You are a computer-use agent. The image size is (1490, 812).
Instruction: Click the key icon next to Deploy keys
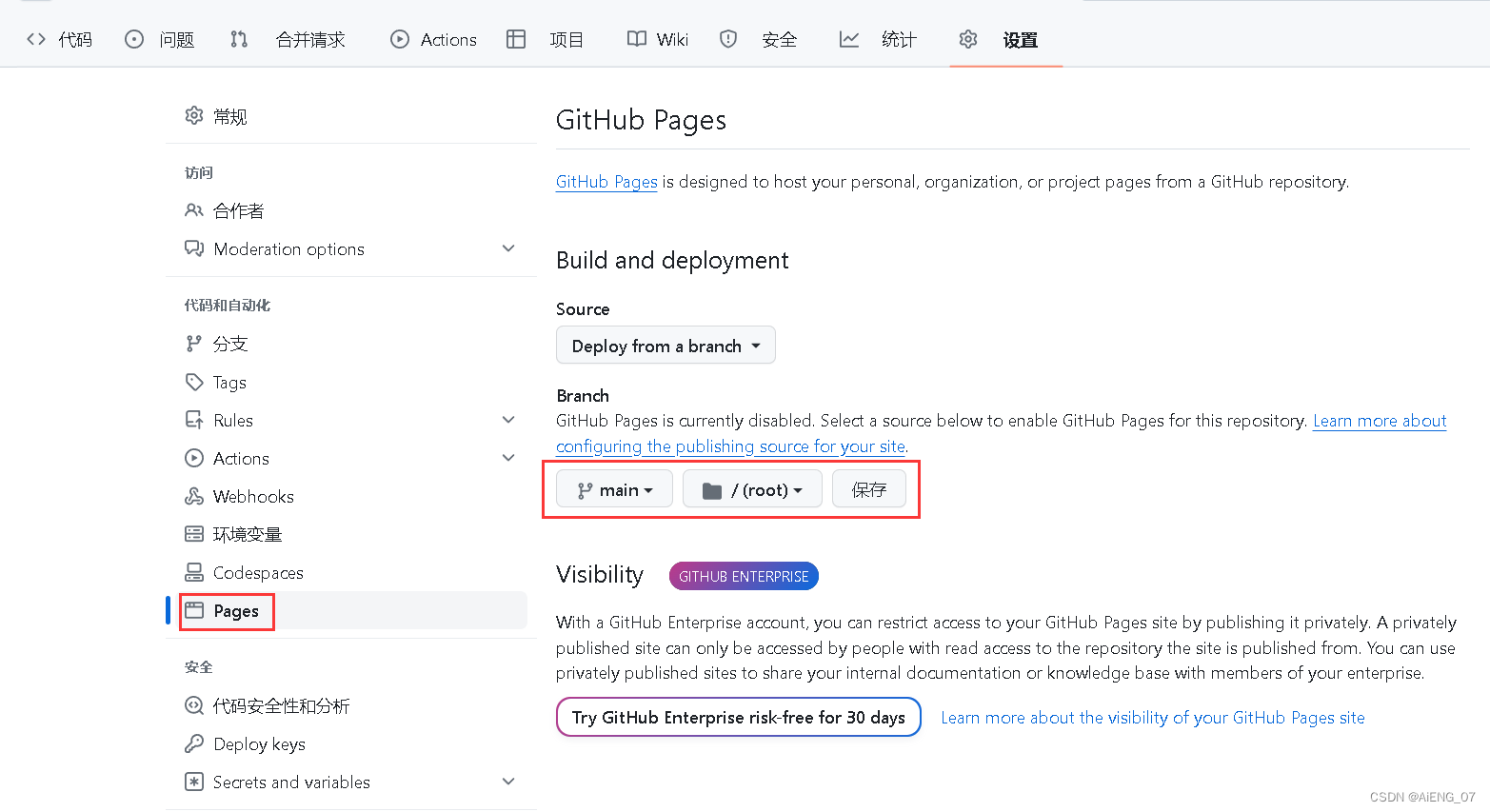point(194,743)
